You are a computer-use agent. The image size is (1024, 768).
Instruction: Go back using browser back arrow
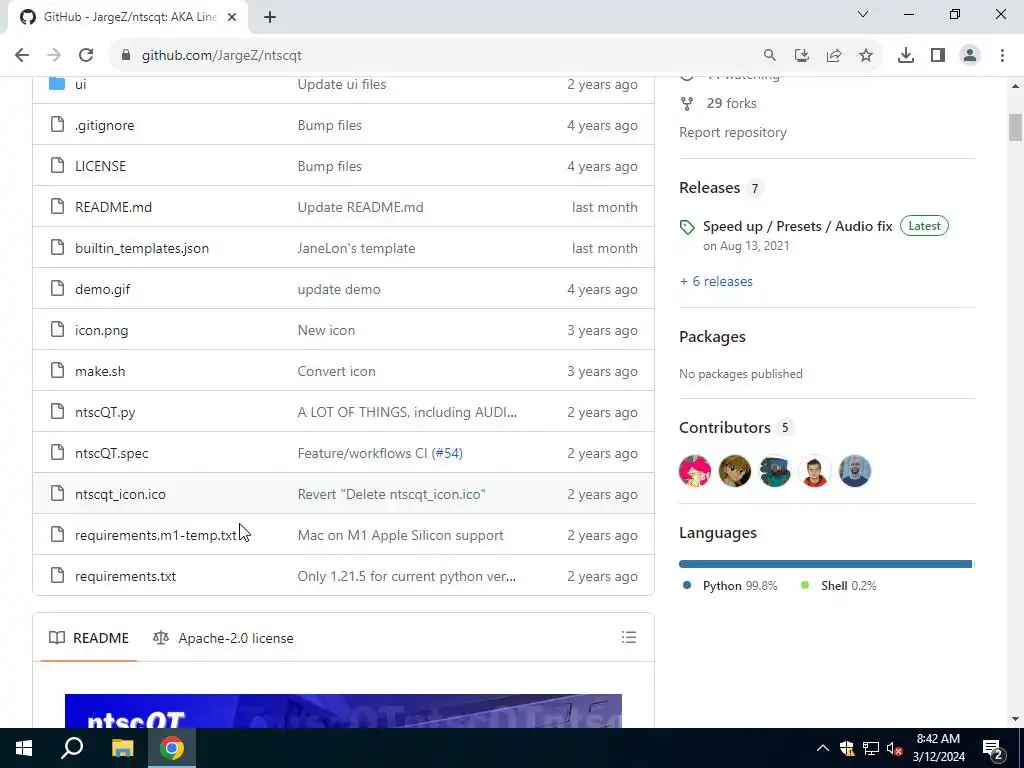click(22, 56)
